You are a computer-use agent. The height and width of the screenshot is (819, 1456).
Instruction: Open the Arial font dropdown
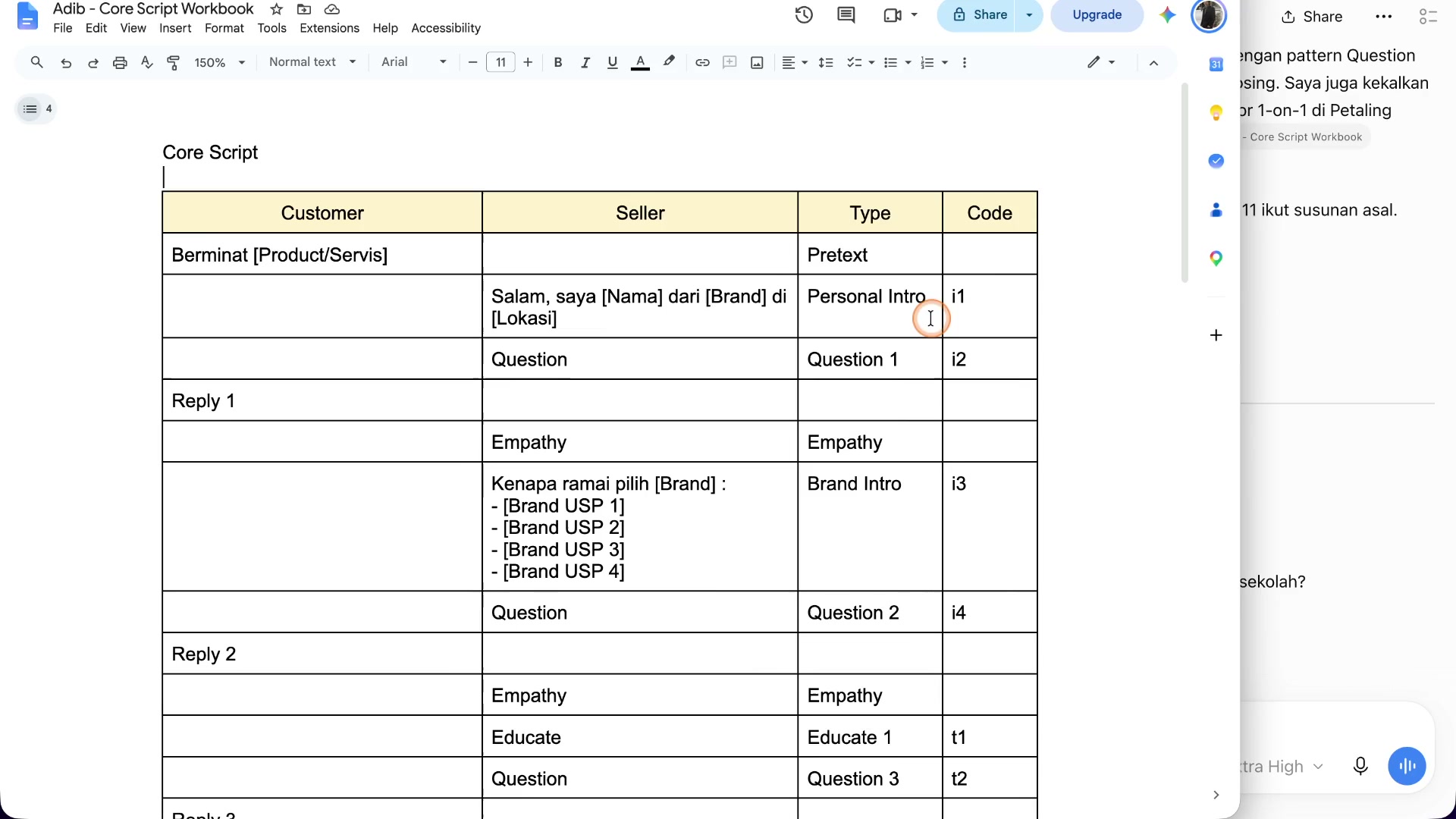(414, 62)
